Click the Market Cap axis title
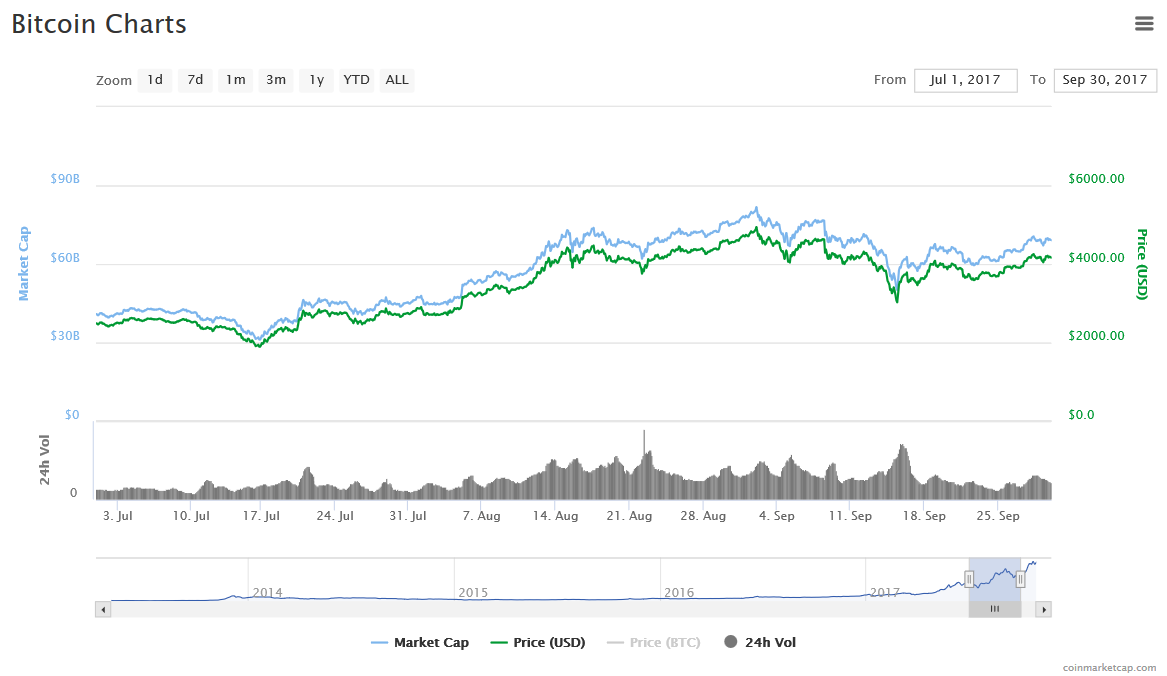This screenshot has width=1167, height=676. click(x=24, y=264)
